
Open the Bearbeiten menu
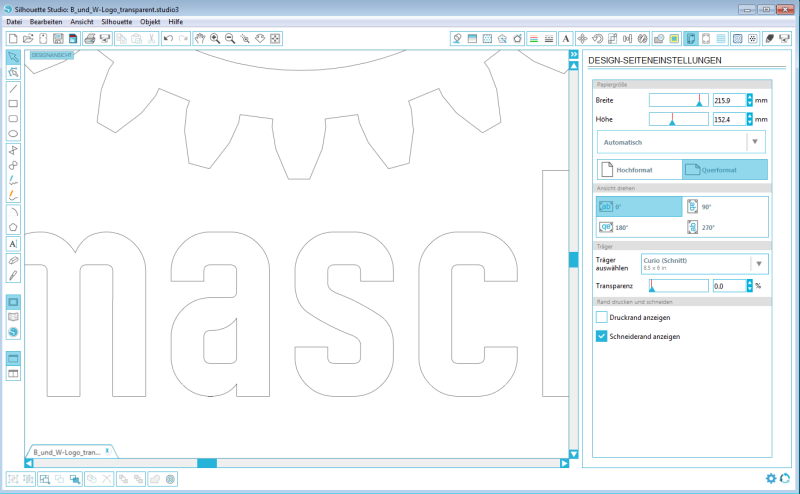pos(46,22)
